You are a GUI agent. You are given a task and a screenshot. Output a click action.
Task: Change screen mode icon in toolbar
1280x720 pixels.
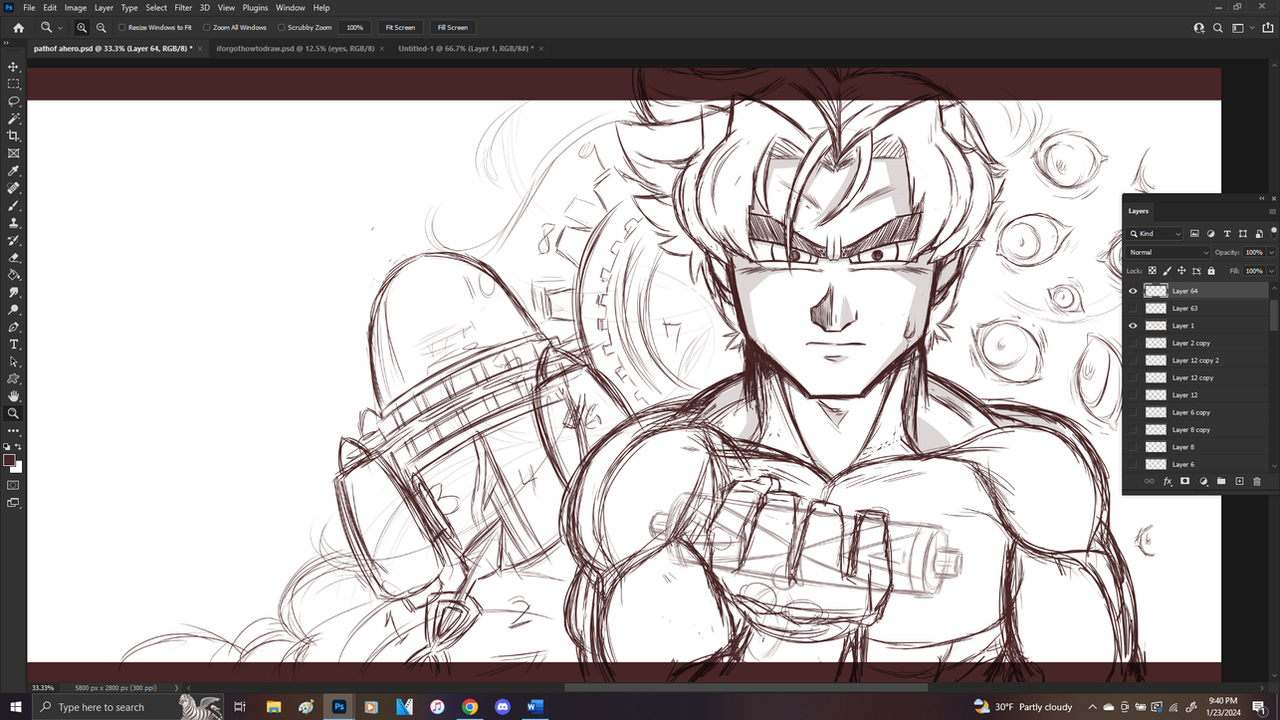(x=13, y=503)
